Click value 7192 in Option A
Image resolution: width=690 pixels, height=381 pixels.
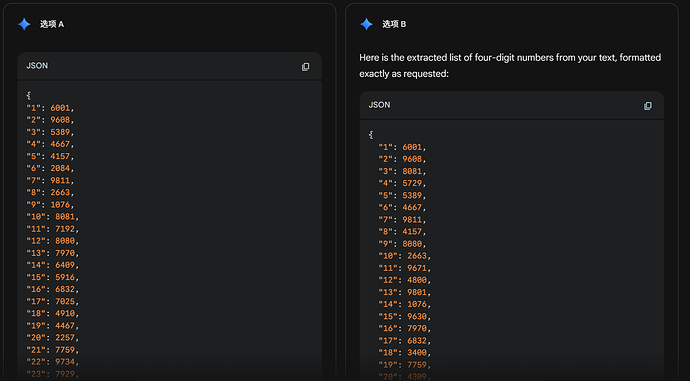tap(65, 229)
